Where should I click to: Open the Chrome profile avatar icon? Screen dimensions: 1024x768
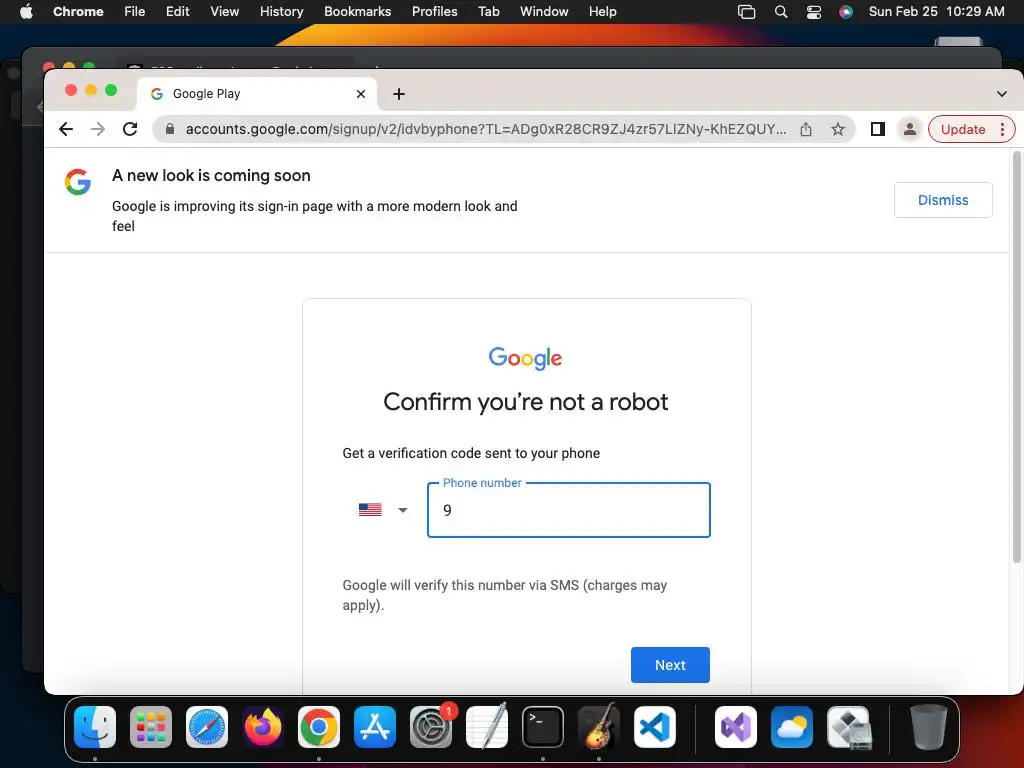pos(909,129)
